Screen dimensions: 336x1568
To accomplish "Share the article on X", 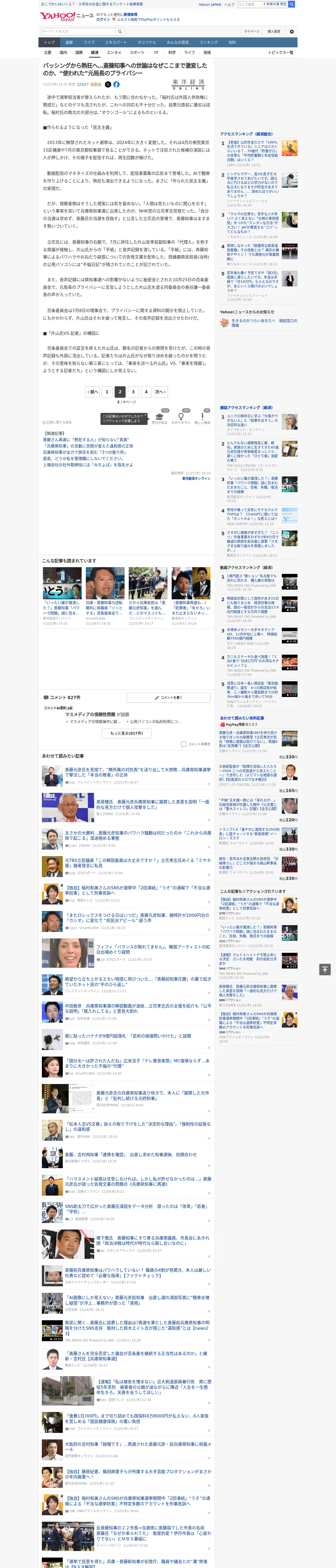I will [108, 85].
